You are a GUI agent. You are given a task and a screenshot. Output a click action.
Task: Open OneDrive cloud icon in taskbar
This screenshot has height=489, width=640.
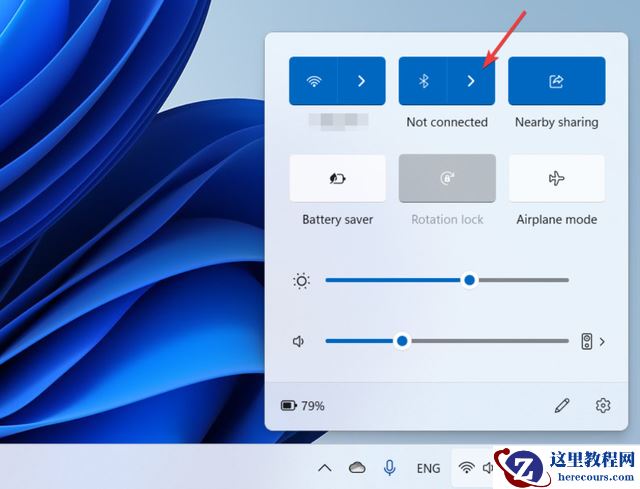click(x=357, y=467)
